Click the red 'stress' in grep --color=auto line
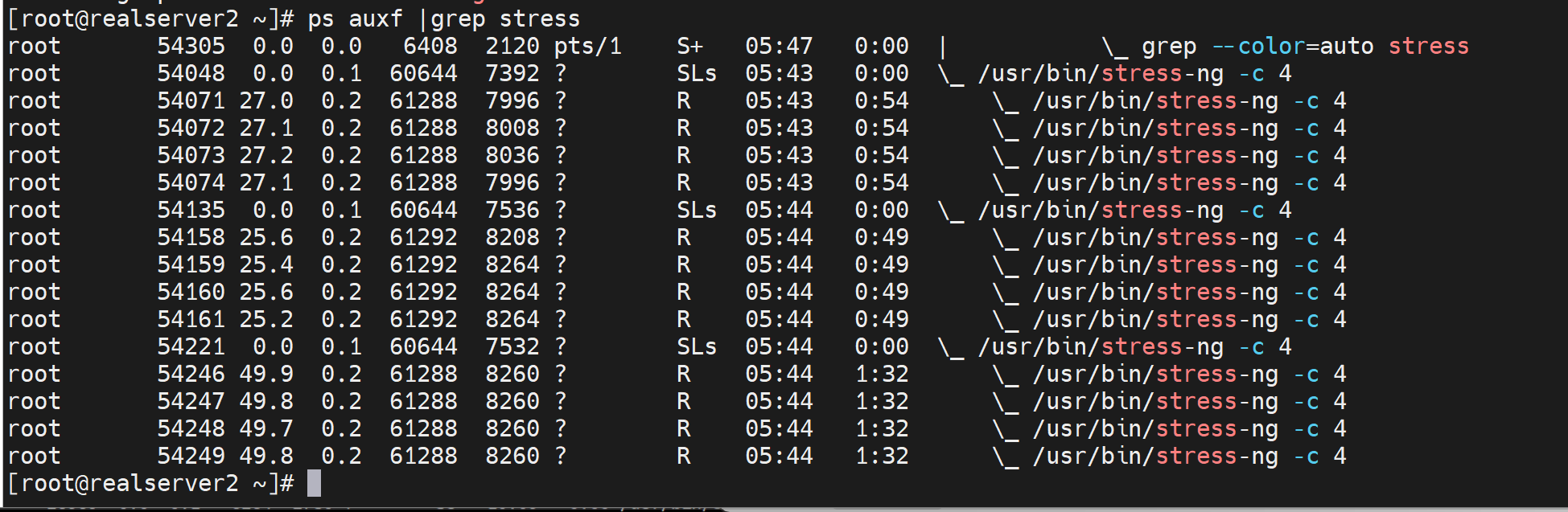The width and height of the screenshot is (1568, 512). [1428, 46]
